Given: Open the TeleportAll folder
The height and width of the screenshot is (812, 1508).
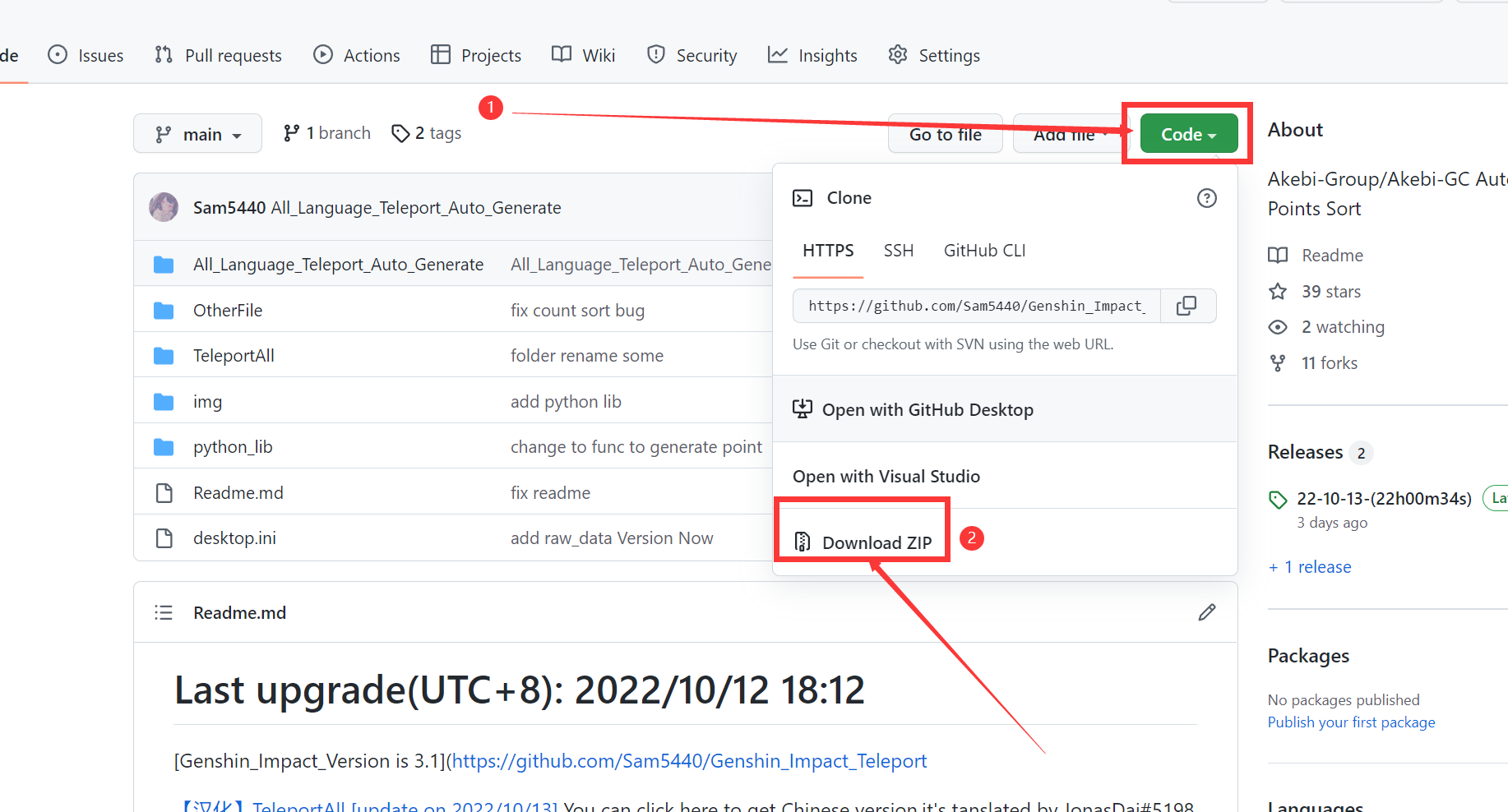Looking at the screenshot, I should click(x=234, y=356).
